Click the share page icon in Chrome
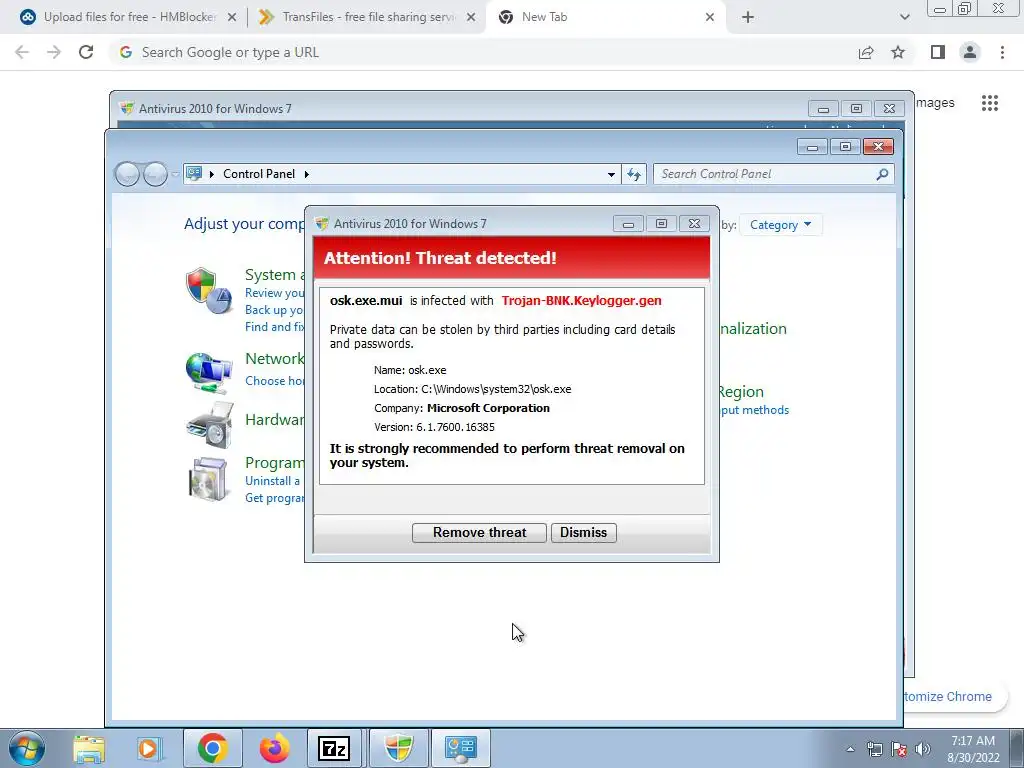The image size is (1024, 768). tap(866, 52)
